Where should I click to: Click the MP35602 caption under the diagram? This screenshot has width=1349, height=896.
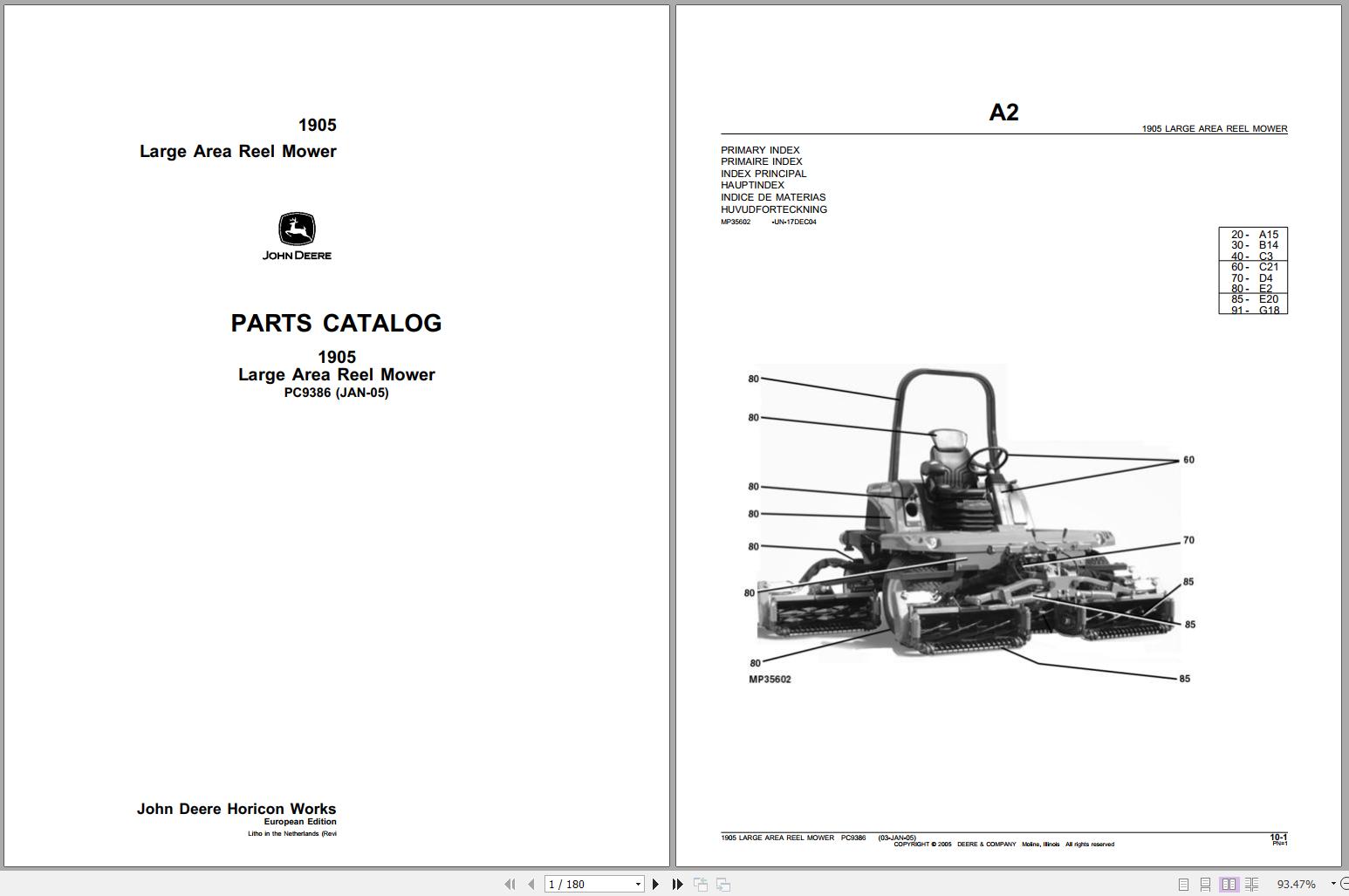tap(770, 680)
